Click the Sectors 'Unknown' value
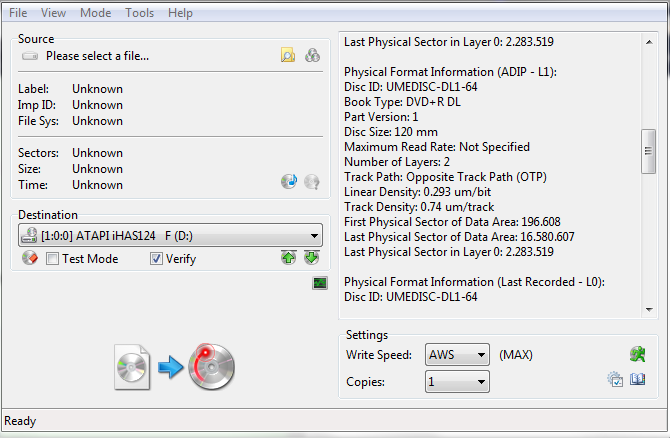Screen dimensions: 670x438 click(x=97, y=153)
